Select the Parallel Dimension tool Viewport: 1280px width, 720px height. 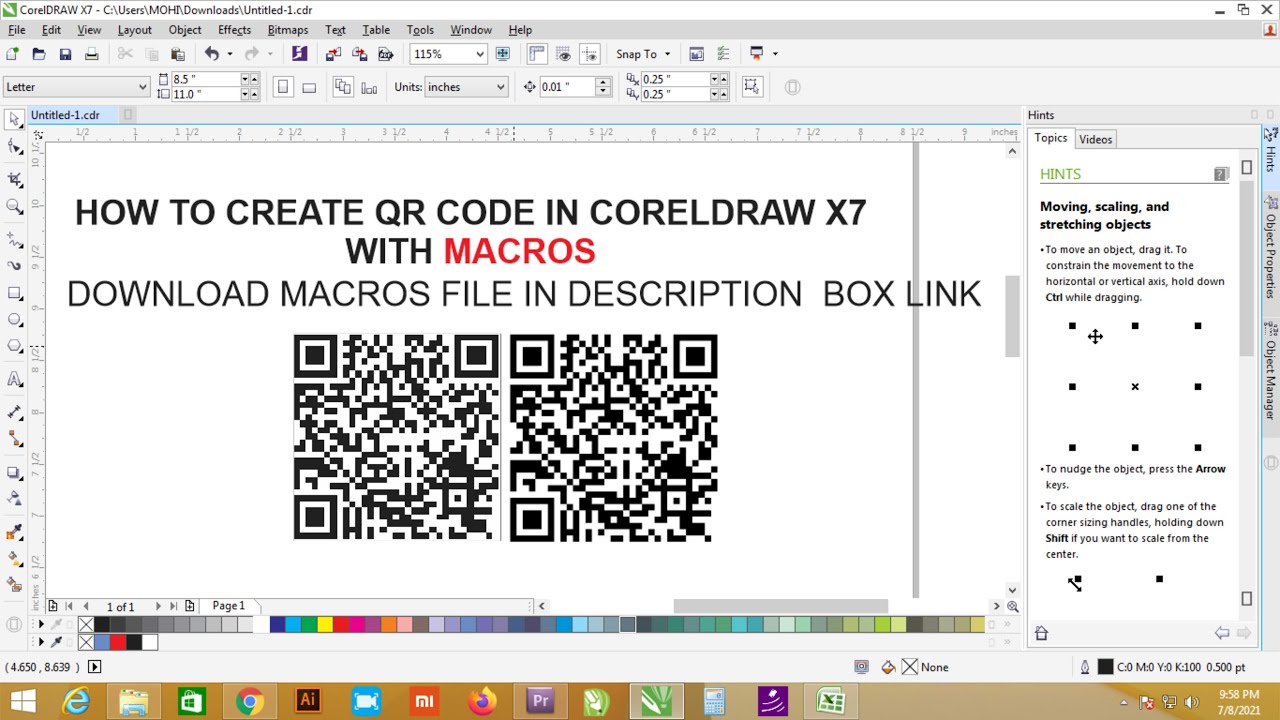point(14,412)
